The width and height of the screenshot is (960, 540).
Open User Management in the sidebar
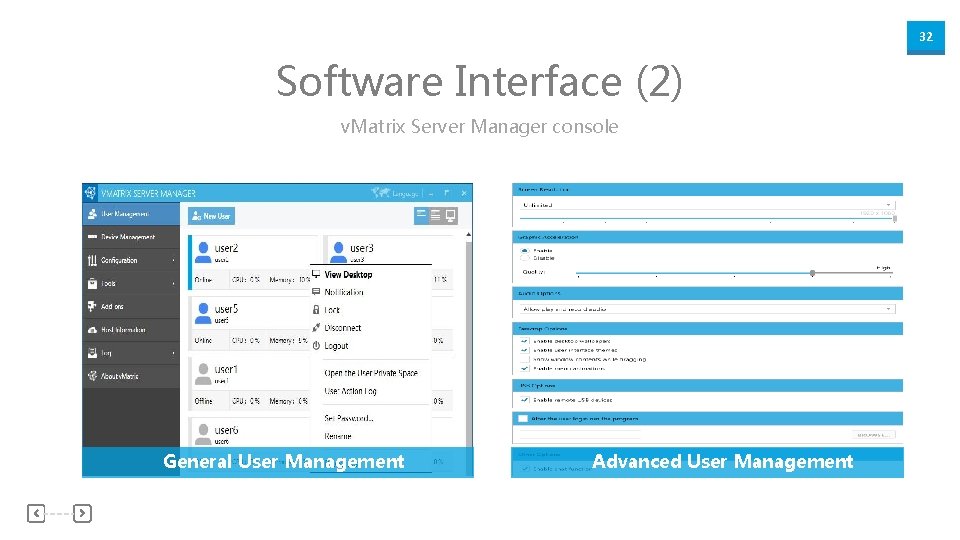pos(131,214)
